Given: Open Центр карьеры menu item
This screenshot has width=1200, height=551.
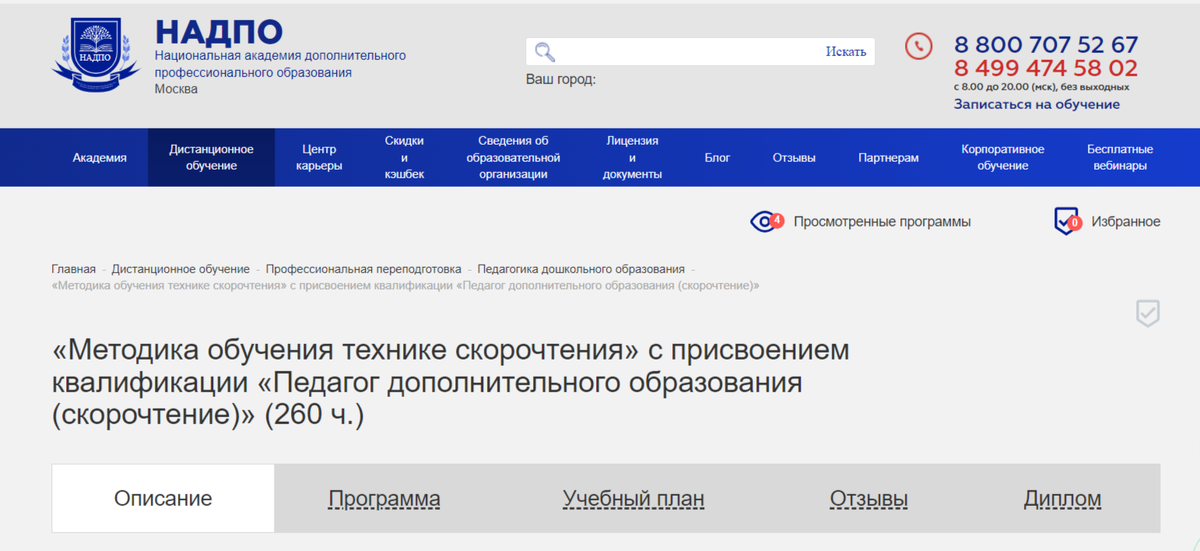Looking at the screenshot, I should pyautogui.click(x=319, y=157).
